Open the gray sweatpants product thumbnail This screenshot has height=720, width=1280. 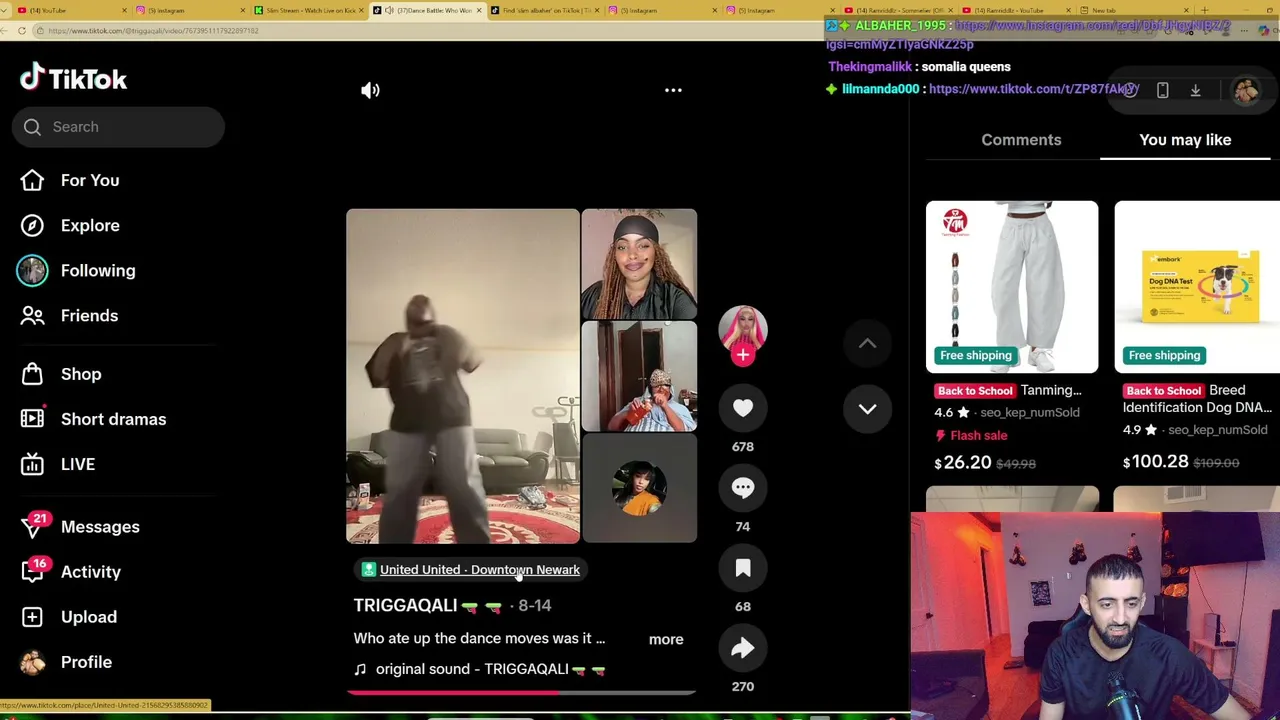click(x=1012, y=287)
